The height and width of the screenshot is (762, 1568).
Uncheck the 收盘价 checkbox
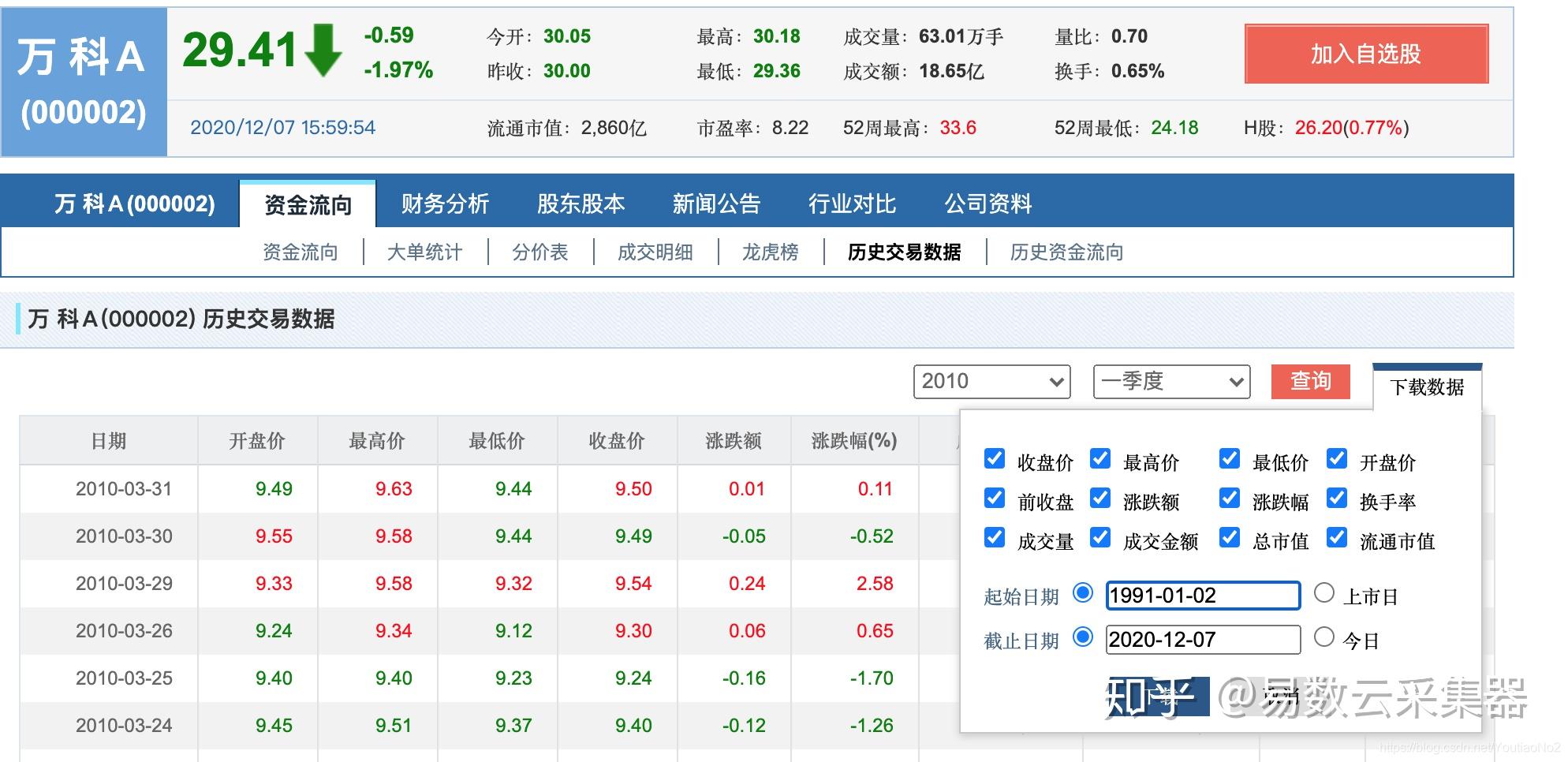[x=995, y=458]
